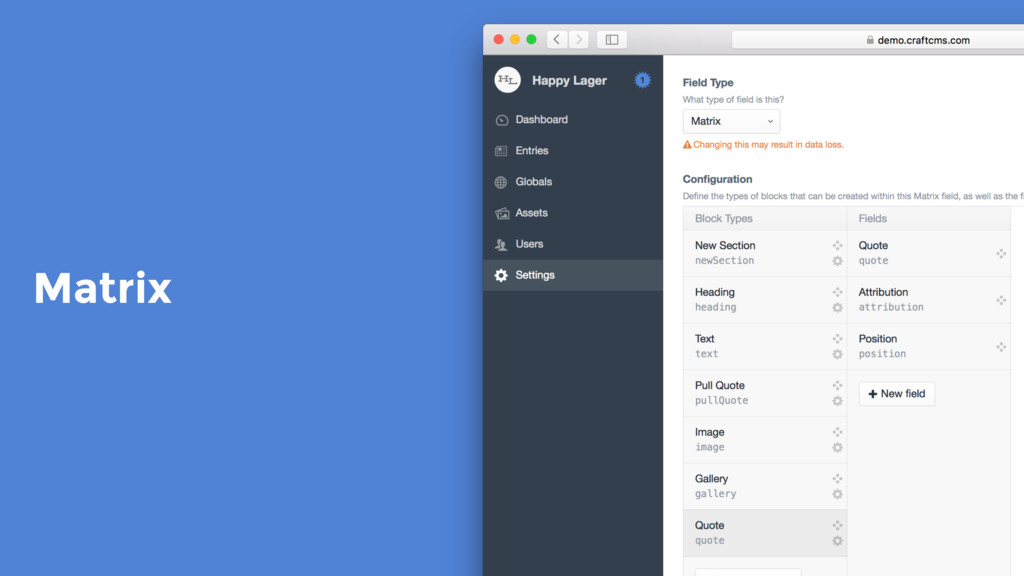Click the browser back arrow

click(x=556, y=40)
